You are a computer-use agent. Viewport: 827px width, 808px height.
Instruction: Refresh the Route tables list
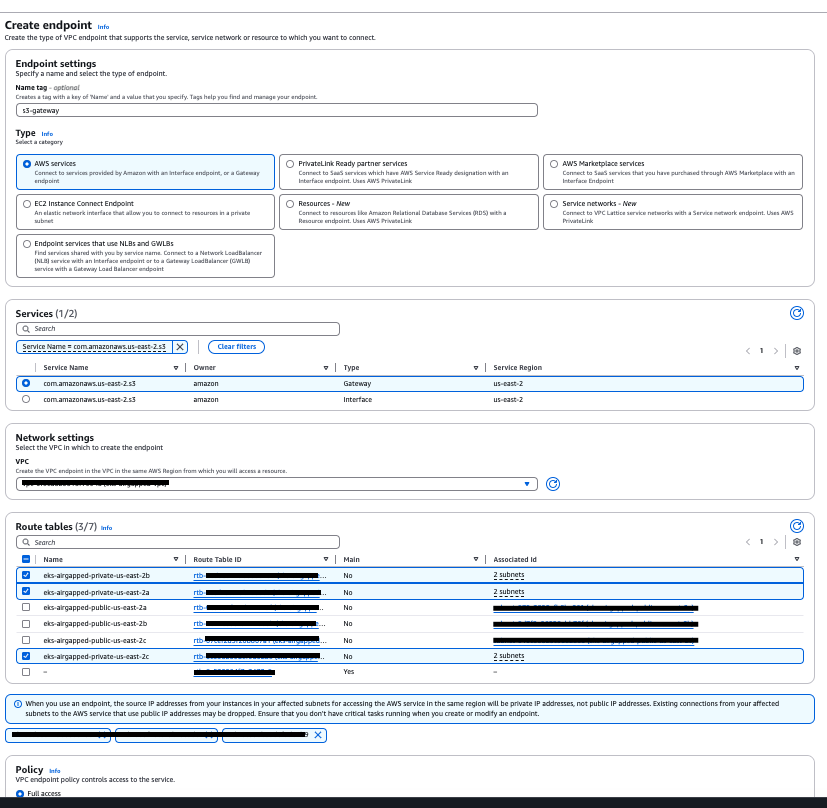click(x=797, y=525)
